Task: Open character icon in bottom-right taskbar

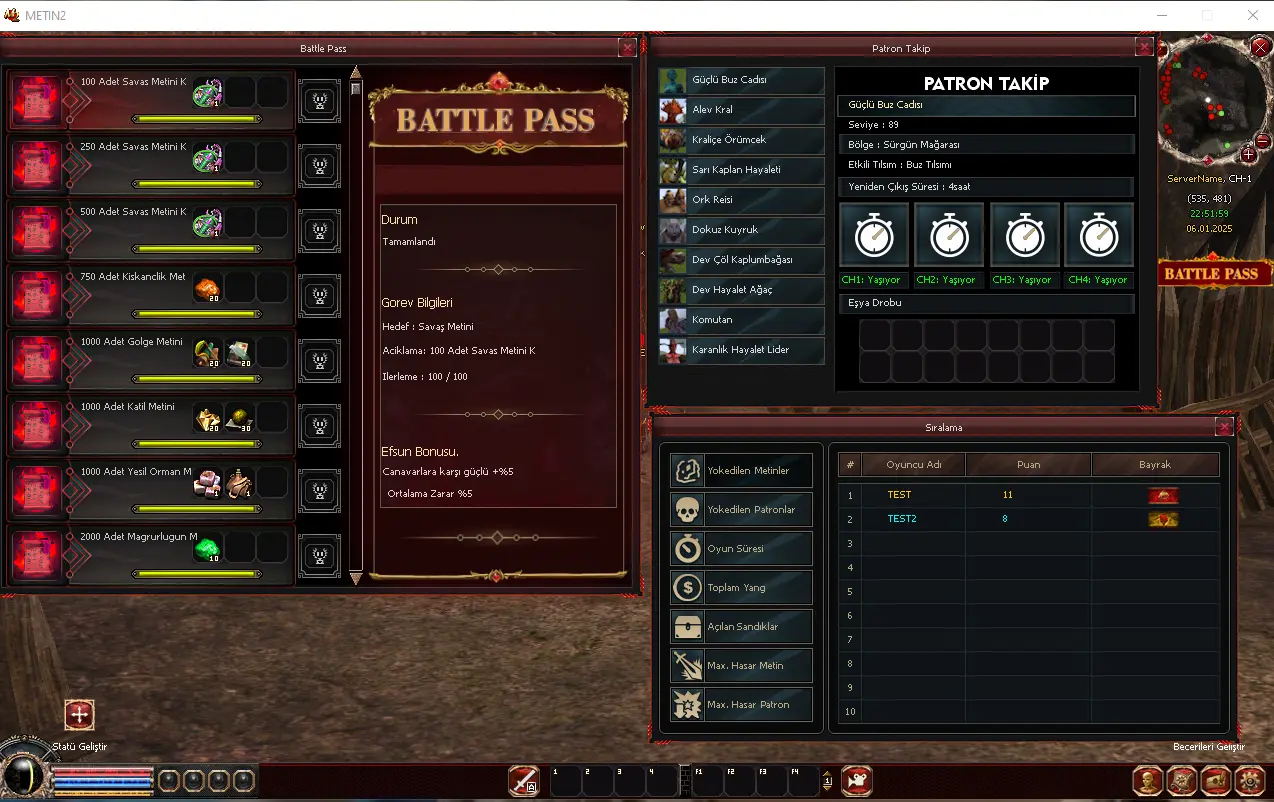Action: [1148, 780]
